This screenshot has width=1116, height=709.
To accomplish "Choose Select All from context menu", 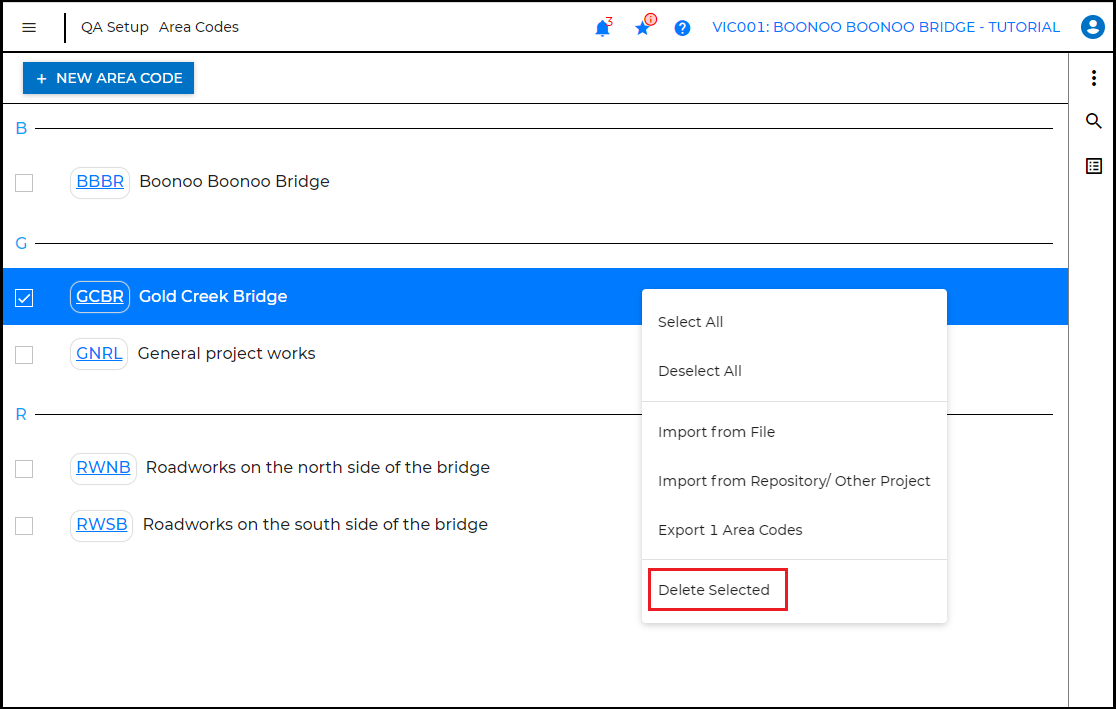I will (690, 322).
